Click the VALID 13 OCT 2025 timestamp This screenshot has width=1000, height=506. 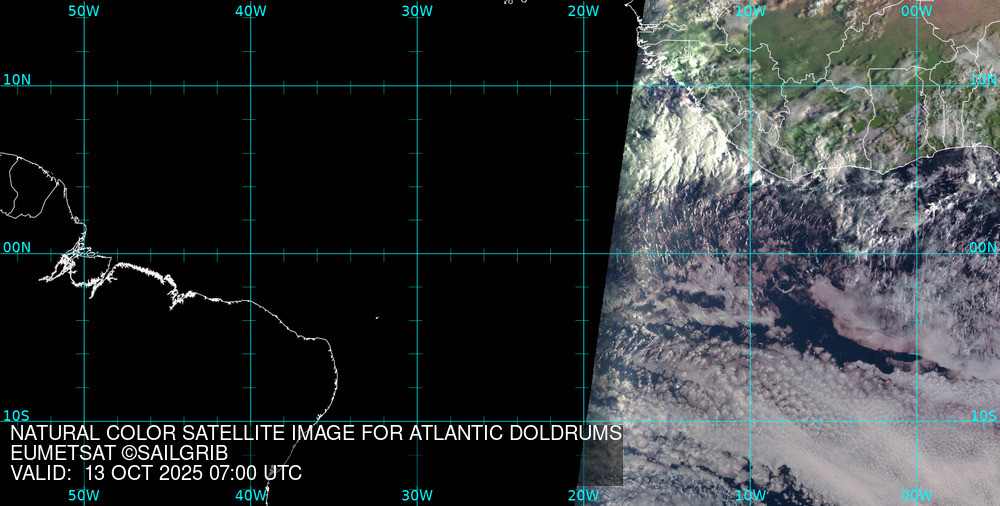[x=156, y=473]
